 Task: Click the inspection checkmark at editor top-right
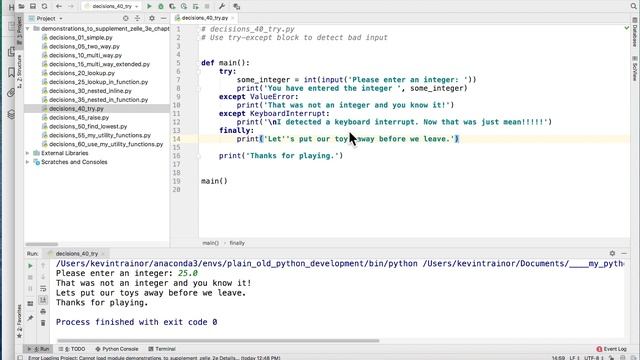627,29
